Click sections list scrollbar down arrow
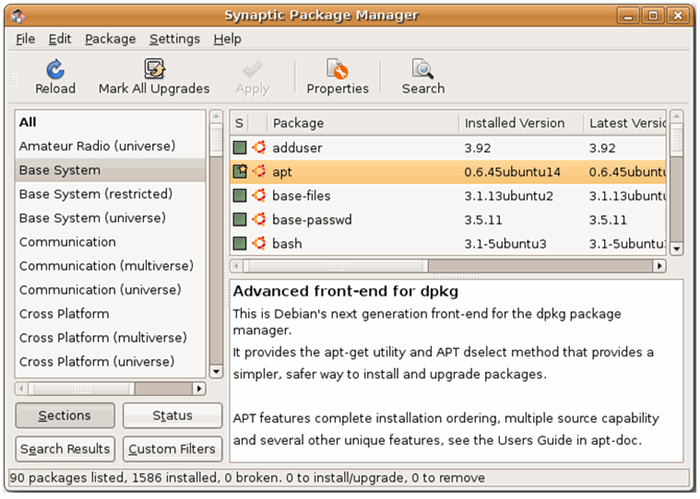 pyautogui.click(x=216, y=371)
